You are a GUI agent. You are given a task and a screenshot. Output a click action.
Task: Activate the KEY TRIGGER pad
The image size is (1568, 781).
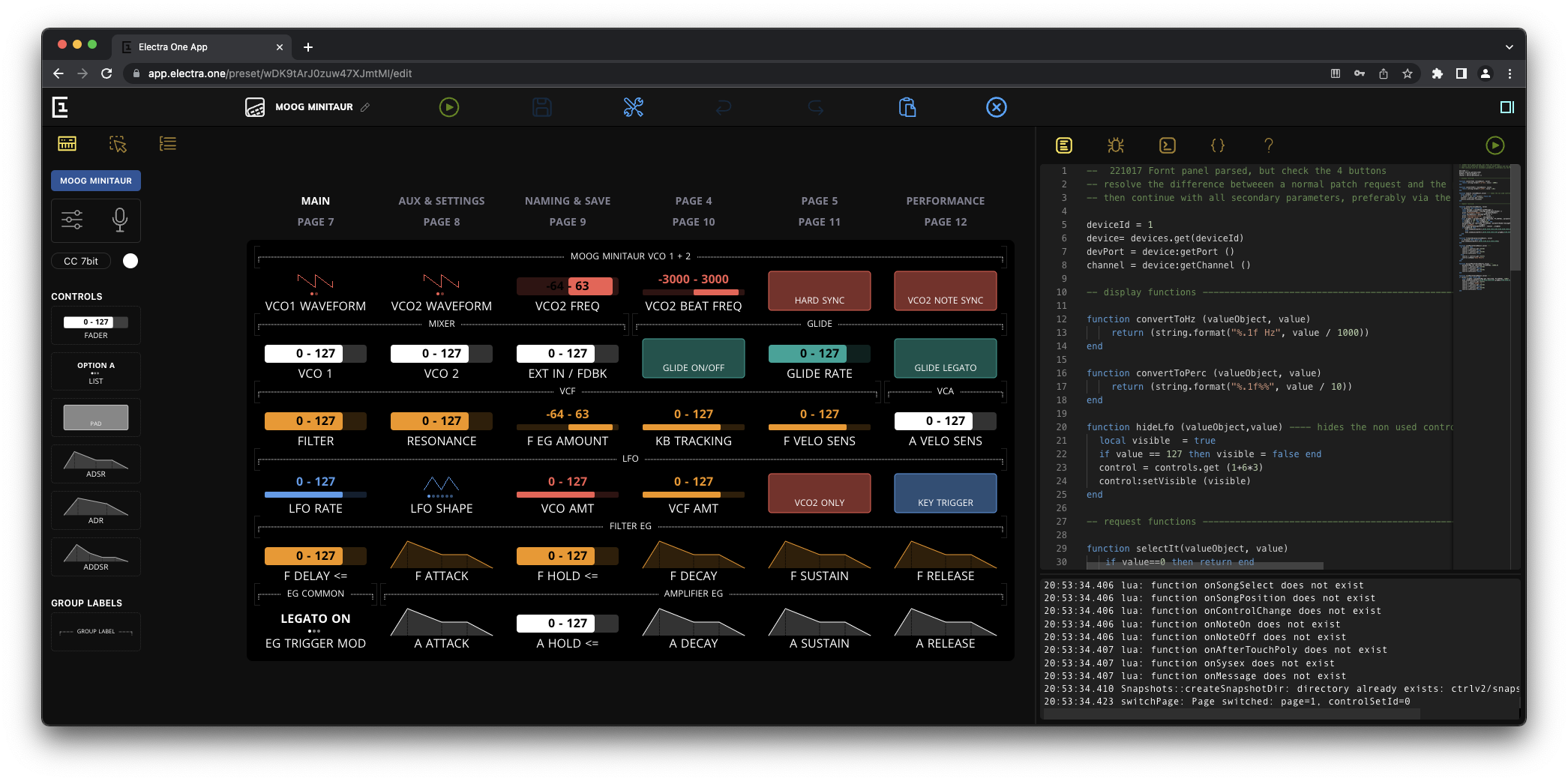[x=945, y=493]
